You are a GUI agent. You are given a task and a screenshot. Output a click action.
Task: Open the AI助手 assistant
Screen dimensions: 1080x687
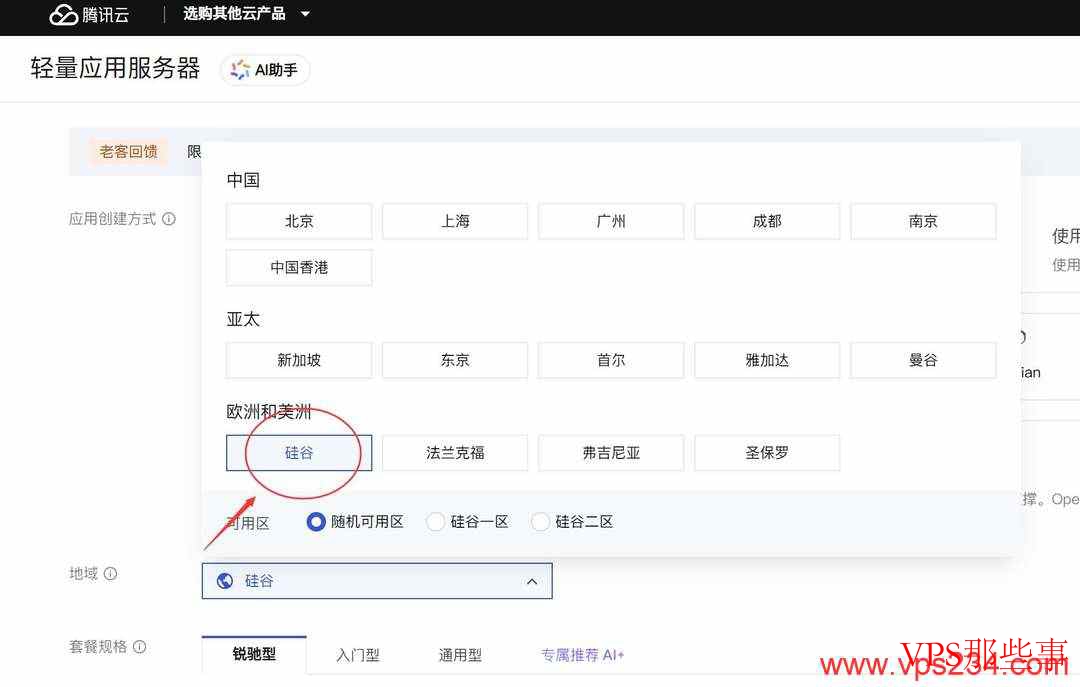click(x=264, y=70)
